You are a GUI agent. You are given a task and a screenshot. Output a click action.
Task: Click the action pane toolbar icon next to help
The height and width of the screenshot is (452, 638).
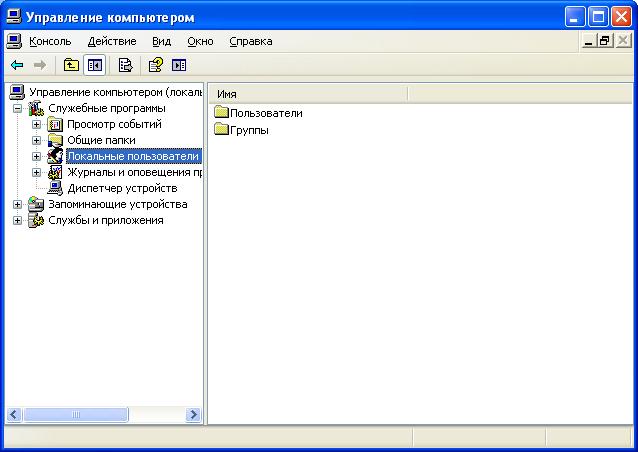[x=179, y=65]
